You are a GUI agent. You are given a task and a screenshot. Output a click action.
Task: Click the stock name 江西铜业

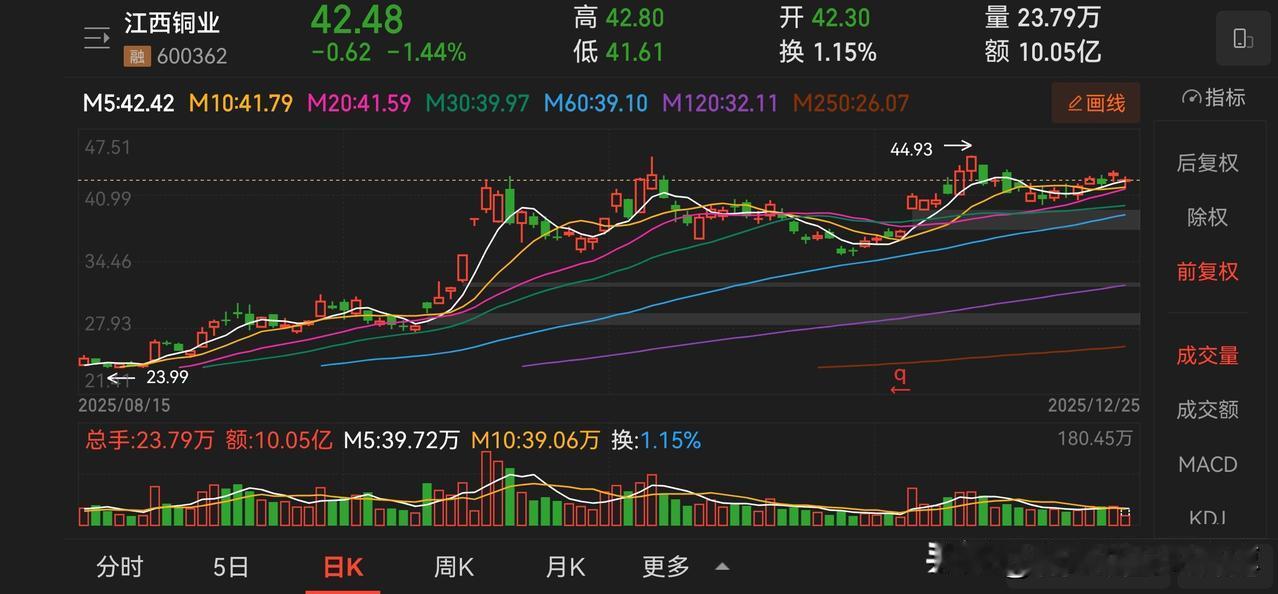[172, 23]
